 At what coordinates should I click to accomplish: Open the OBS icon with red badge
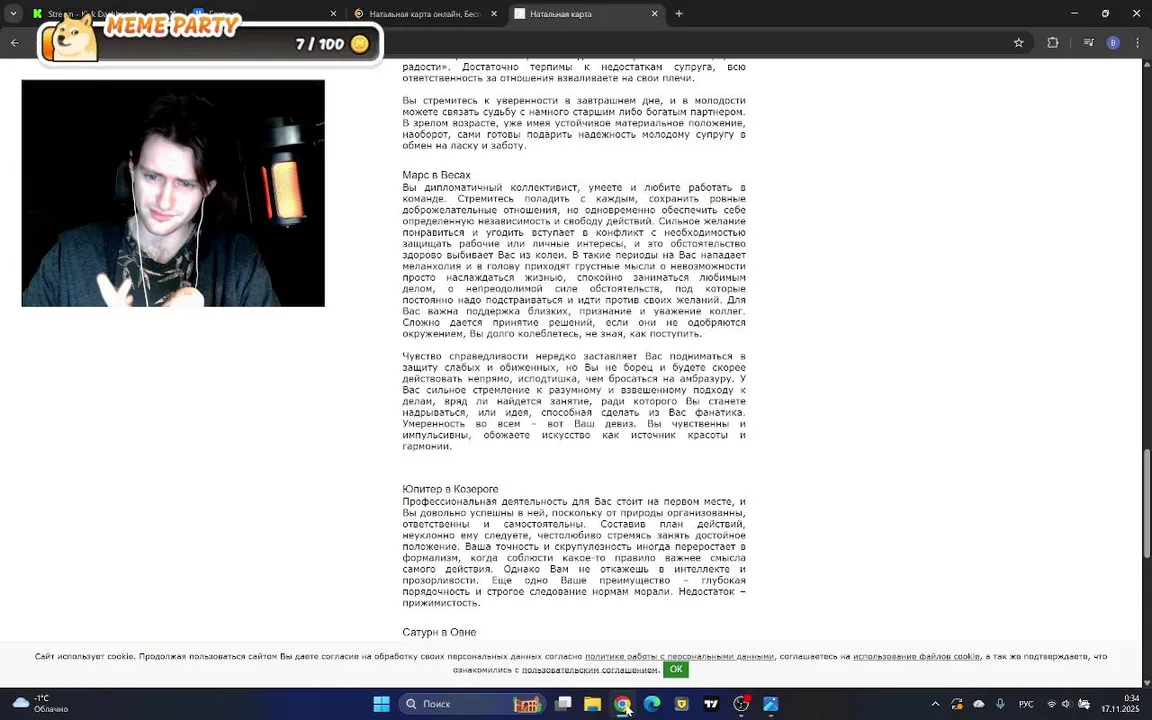[x=741, y=704]
